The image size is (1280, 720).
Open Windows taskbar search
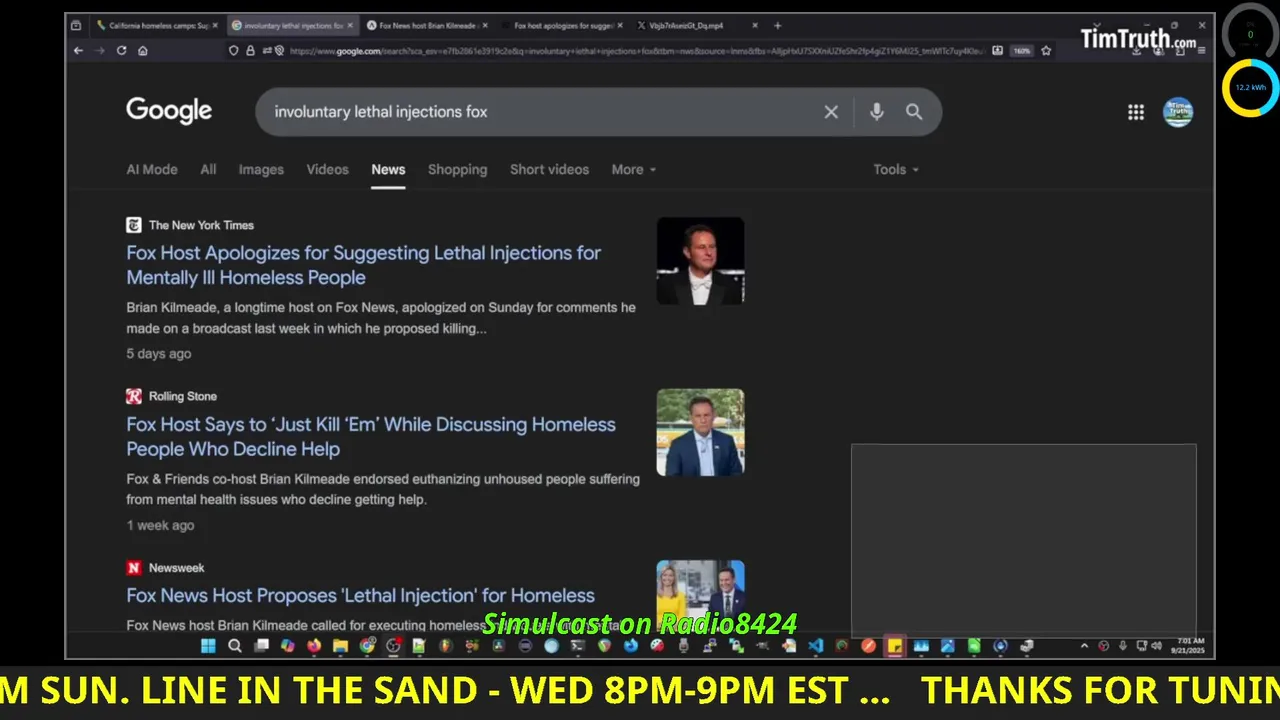click(235, 646)
